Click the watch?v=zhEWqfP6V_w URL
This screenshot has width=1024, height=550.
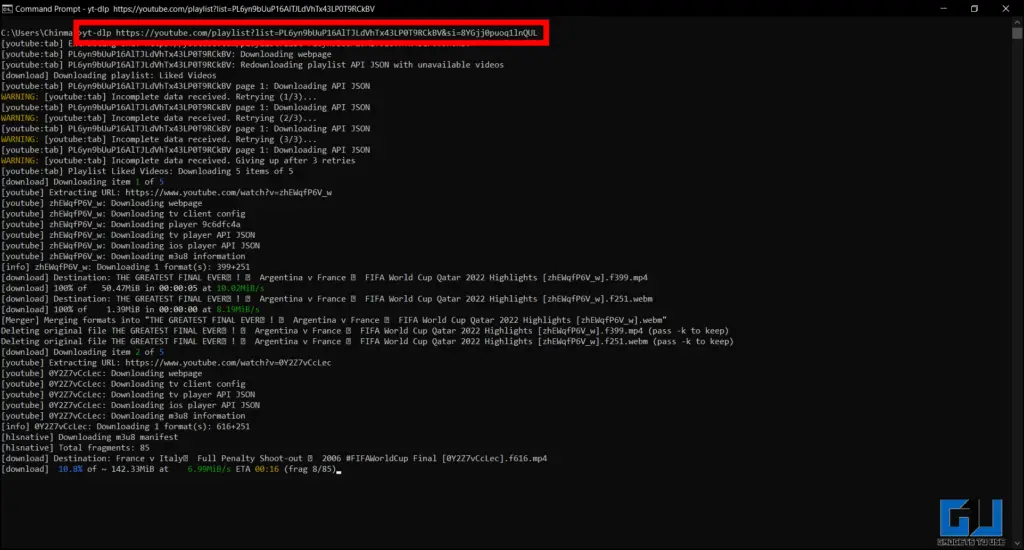pos(229,193)
